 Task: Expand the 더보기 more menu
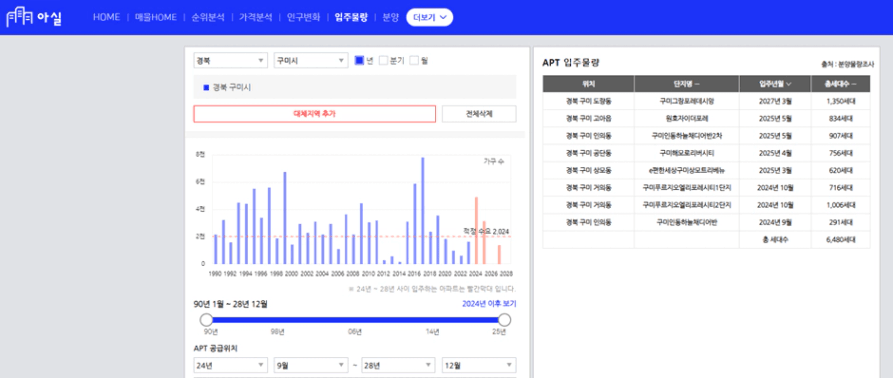tap(429, 18)
